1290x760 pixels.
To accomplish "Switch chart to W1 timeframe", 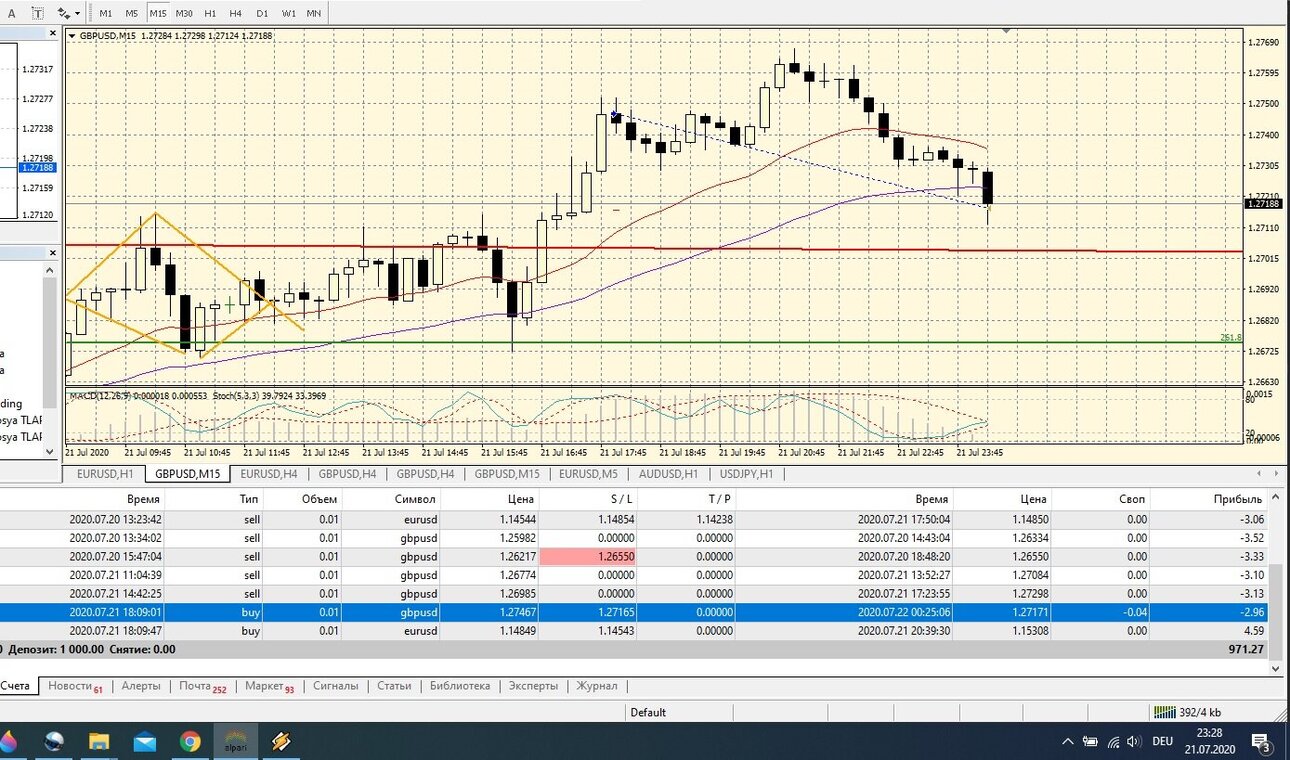I will (288, 13).
